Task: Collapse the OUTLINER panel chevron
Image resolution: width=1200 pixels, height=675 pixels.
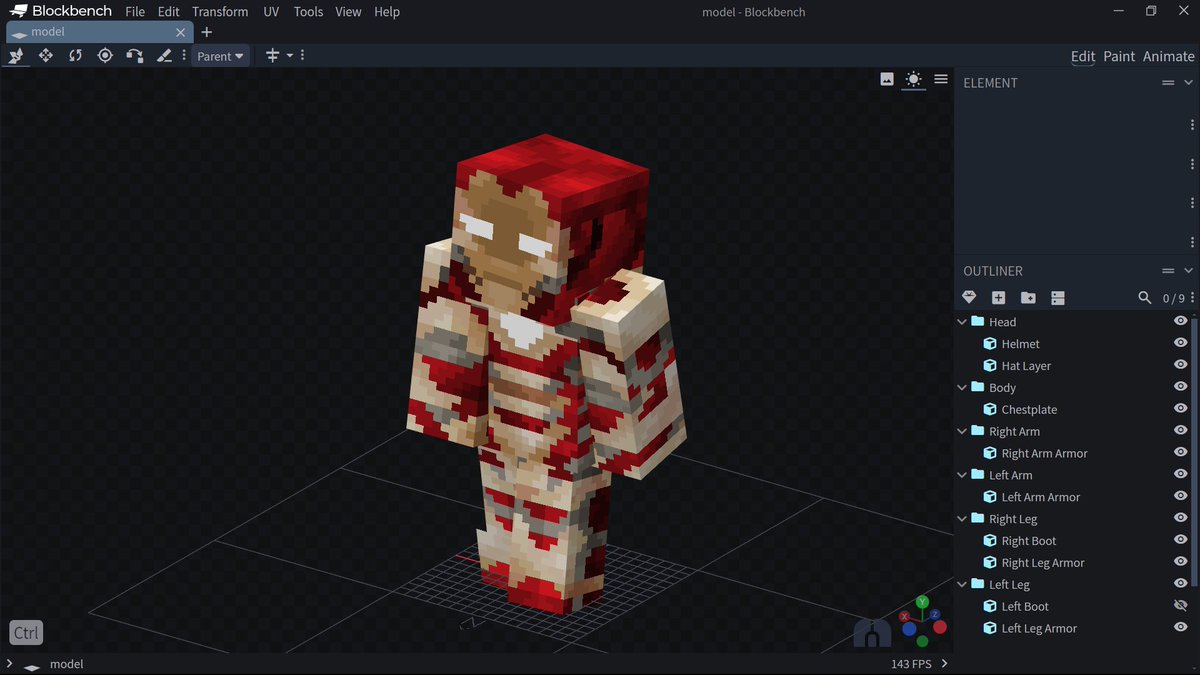Action: coord(1188,271)
